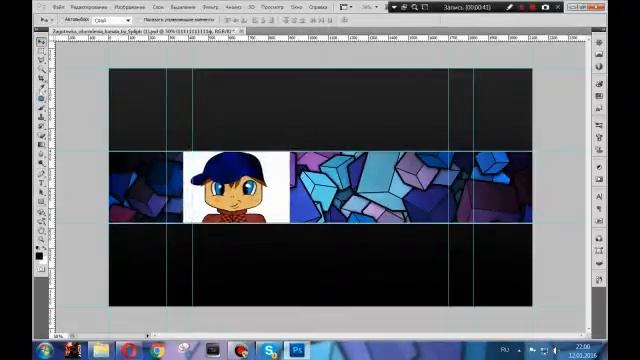The height and width of the screenshot is (360, 640).
Task: Click the Windows Start button
Action: 45,351
